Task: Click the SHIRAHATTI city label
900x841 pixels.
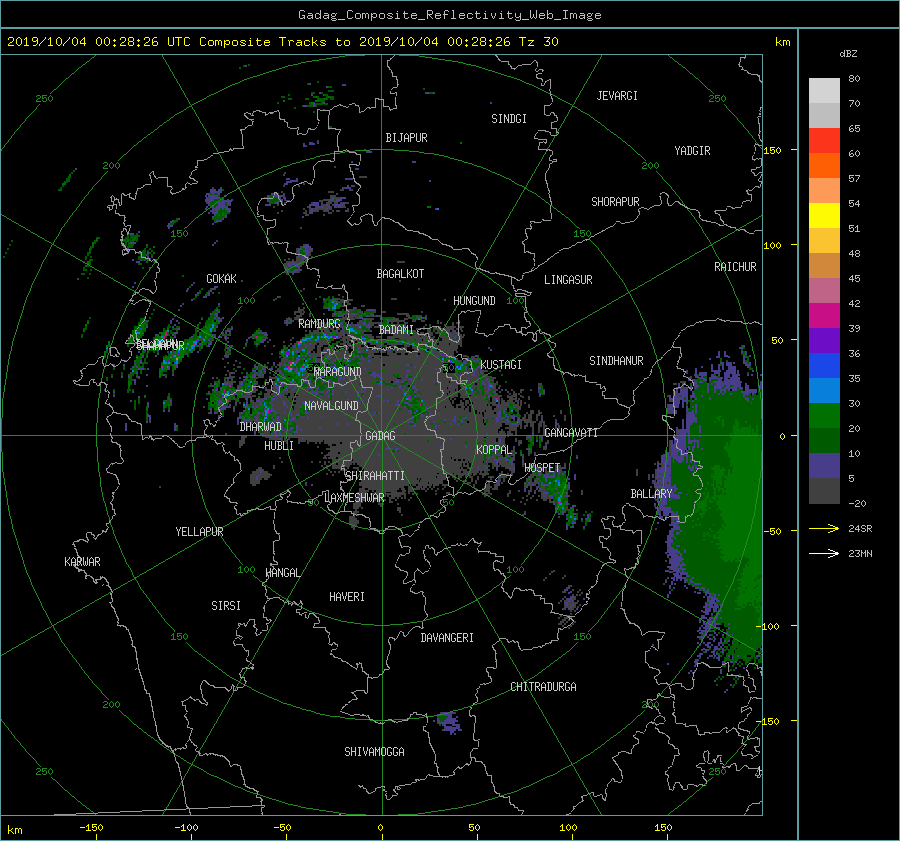Action: (375, 476)
